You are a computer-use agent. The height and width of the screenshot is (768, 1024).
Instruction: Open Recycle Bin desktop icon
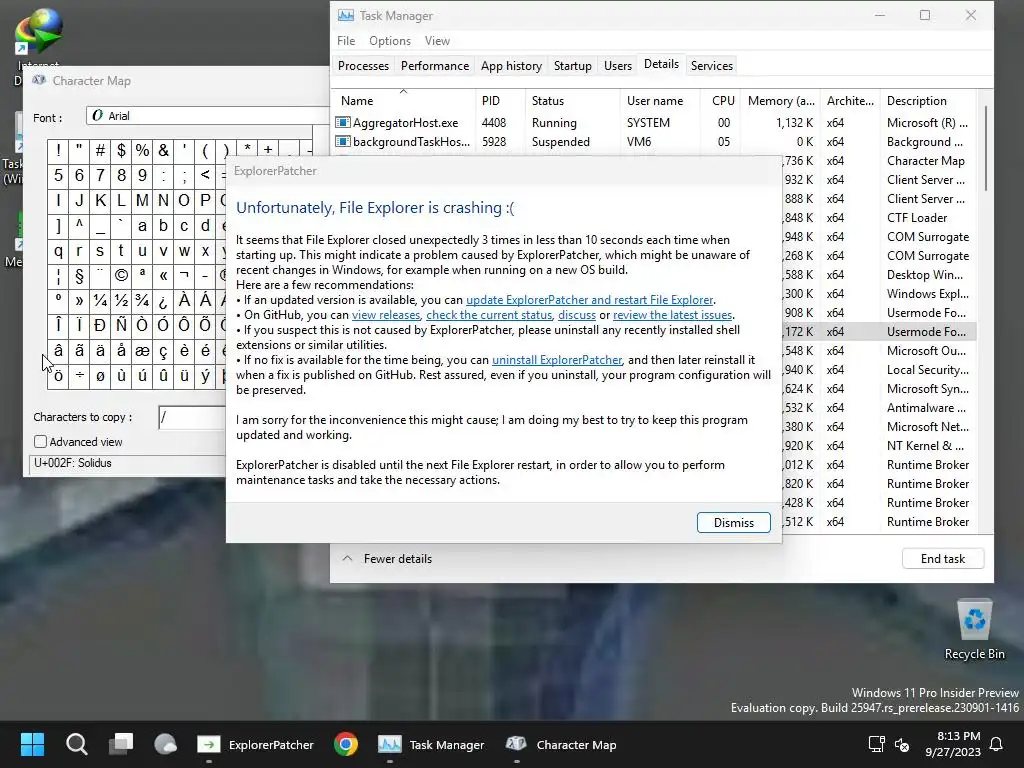[x=974, y=630]
